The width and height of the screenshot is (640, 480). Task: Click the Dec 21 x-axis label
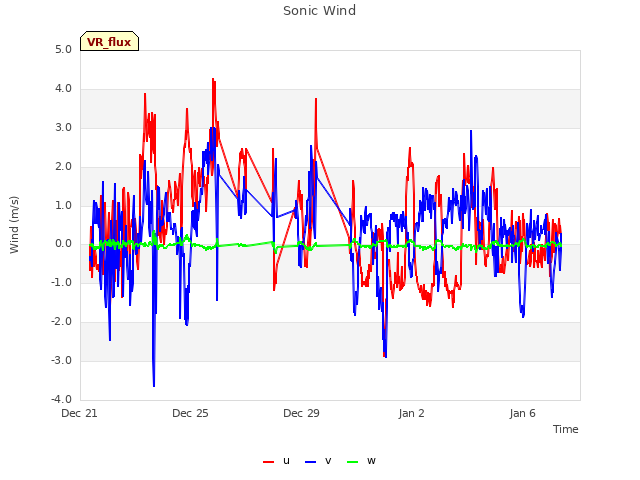(79, 413)
